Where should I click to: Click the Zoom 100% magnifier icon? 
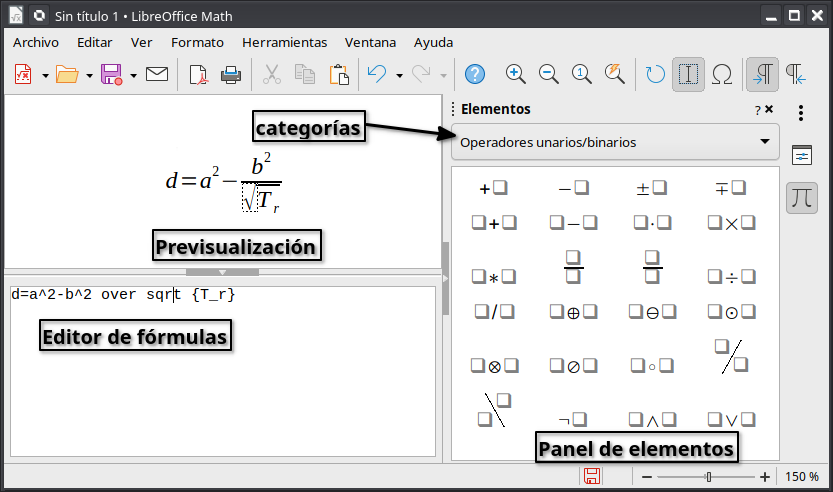pyautogui.click(x=581, y=74)
